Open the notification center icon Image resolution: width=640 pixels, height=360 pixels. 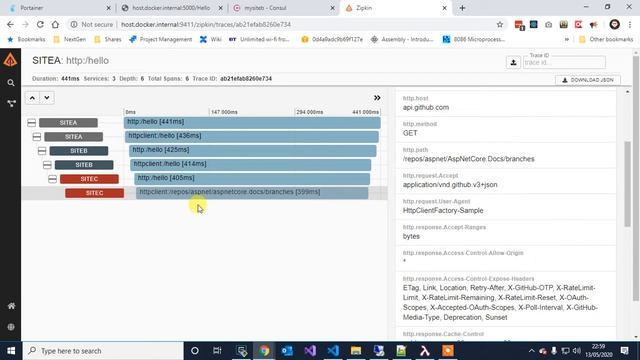pyautogui.click(x=624, y=351)
